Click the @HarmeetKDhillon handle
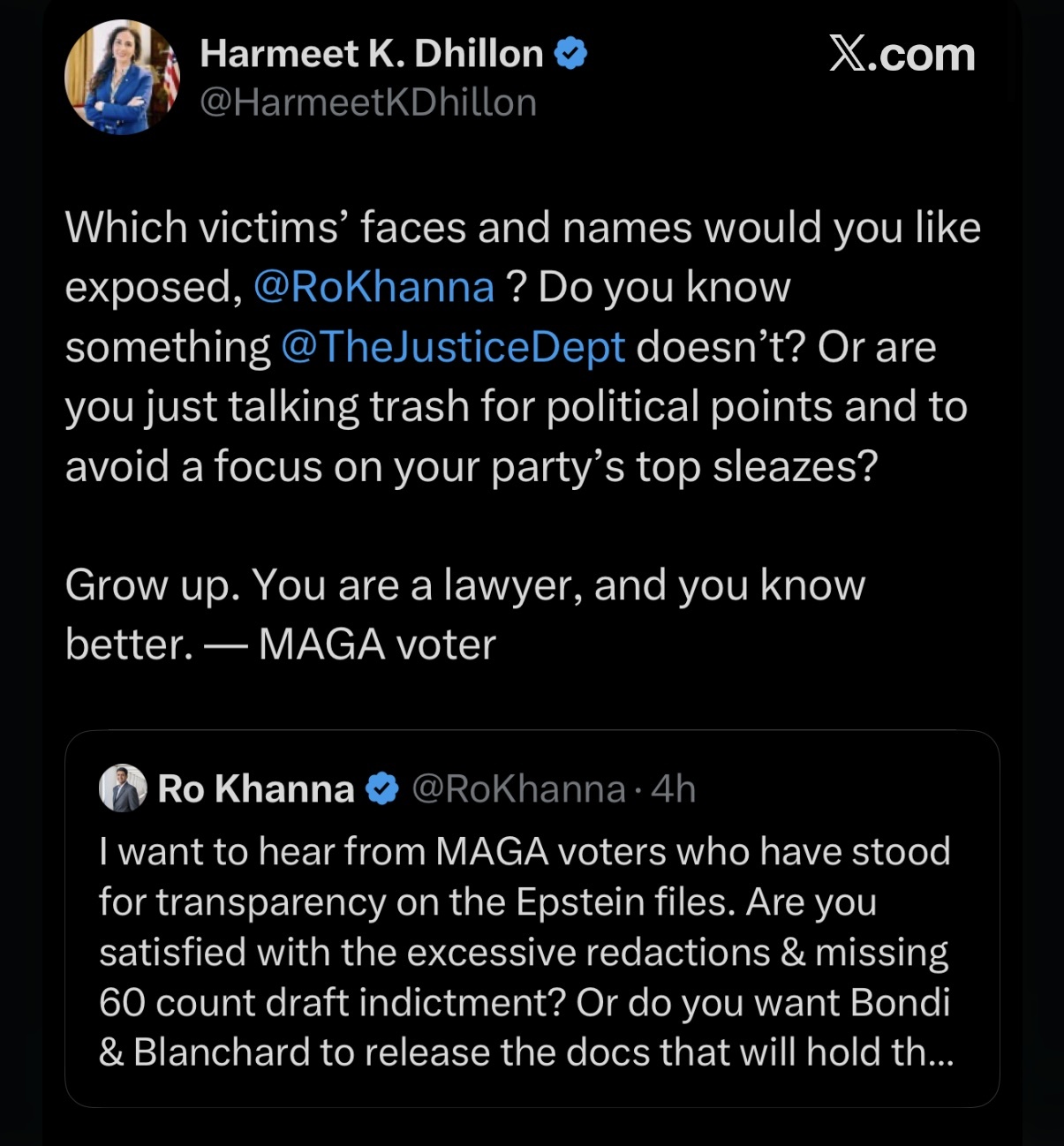Screen dimensions: 1064x1146 point(368,102)
